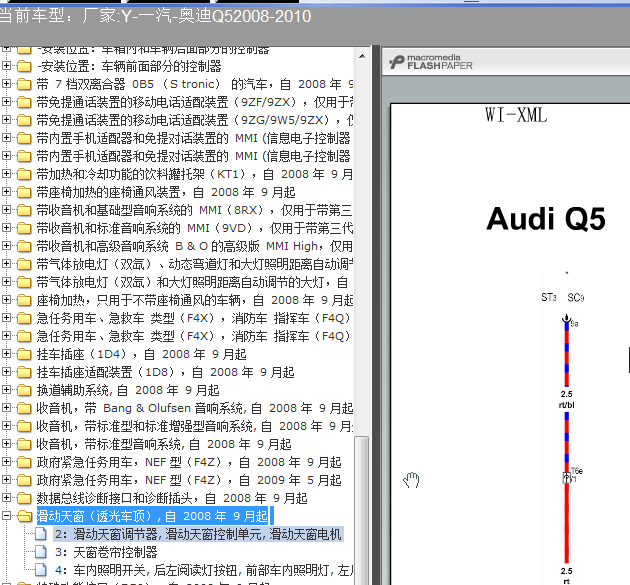This screenshot has height=585, width=630.
Task: Expand the 带 7 档双离合器 0B5 folder
Action: pyautogui.click(x=6, y=83)
